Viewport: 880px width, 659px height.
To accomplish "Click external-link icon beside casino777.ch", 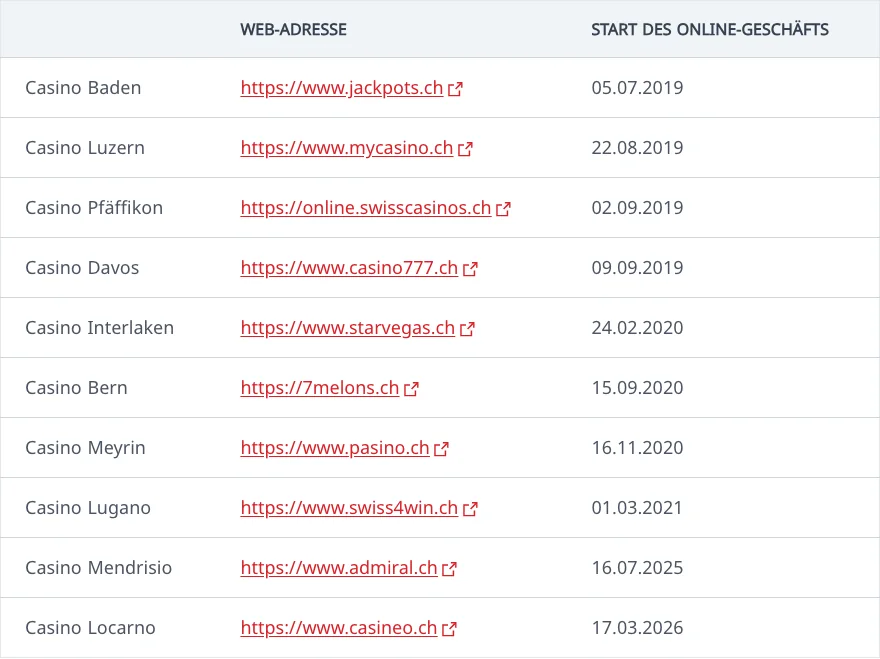I will coord(470,269).
